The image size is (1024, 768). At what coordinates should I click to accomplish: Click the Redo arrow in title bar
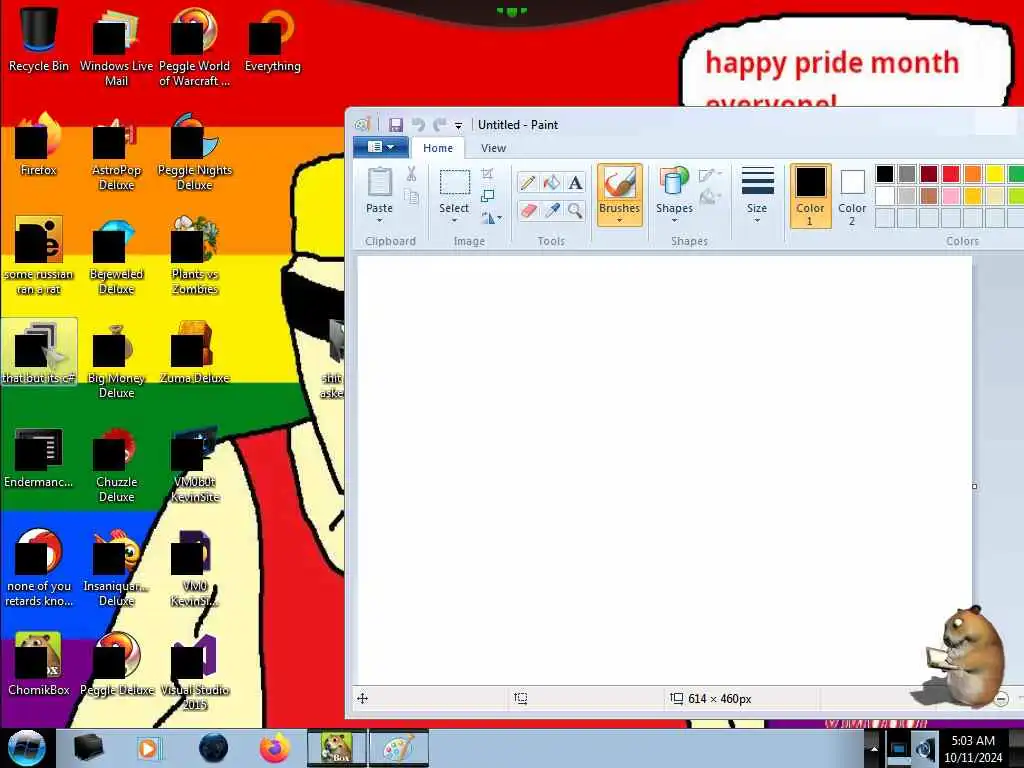click(440, 125)
